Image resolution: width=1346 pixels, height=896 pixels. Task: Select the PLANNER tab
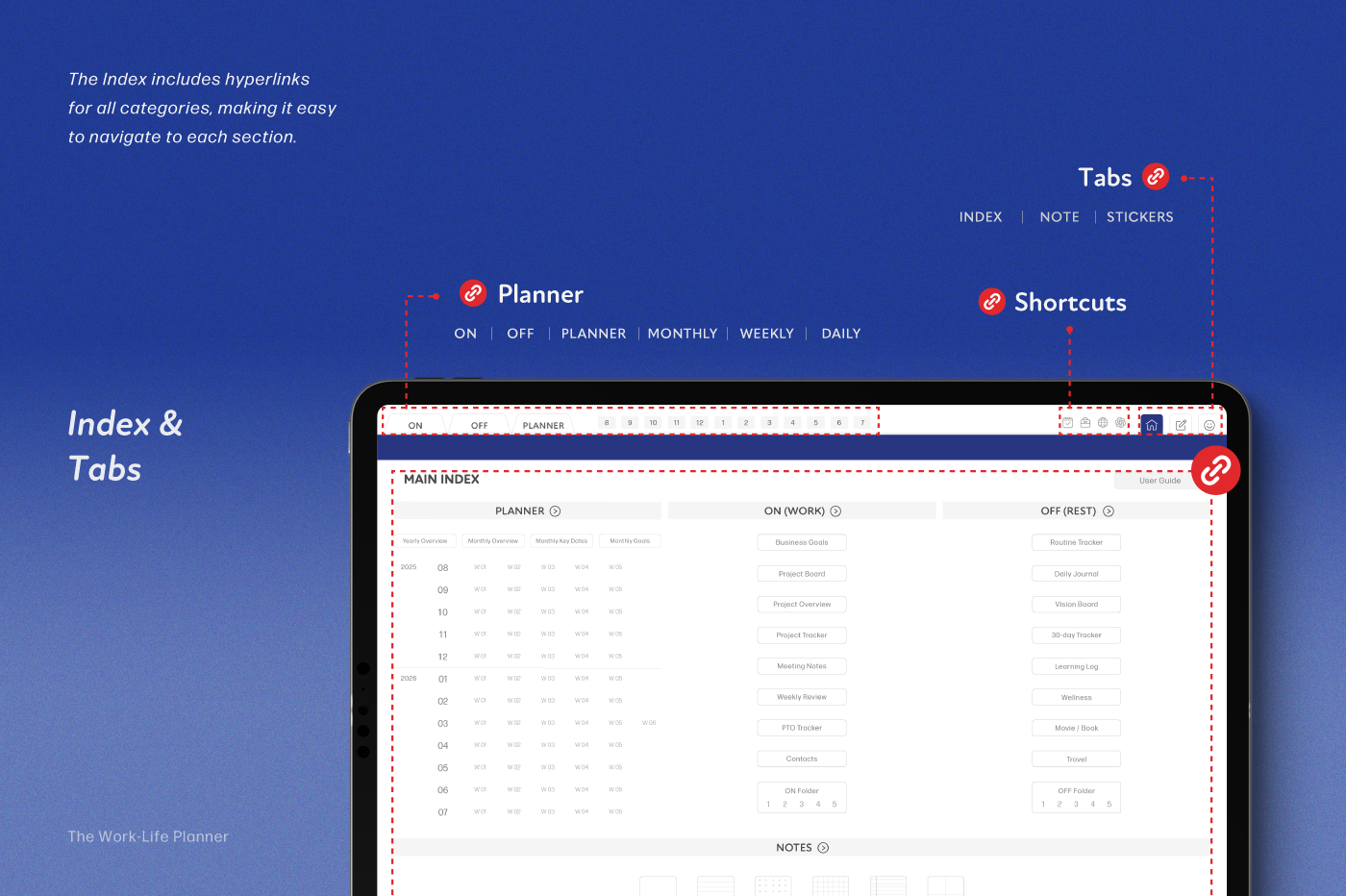click(543, 425)
